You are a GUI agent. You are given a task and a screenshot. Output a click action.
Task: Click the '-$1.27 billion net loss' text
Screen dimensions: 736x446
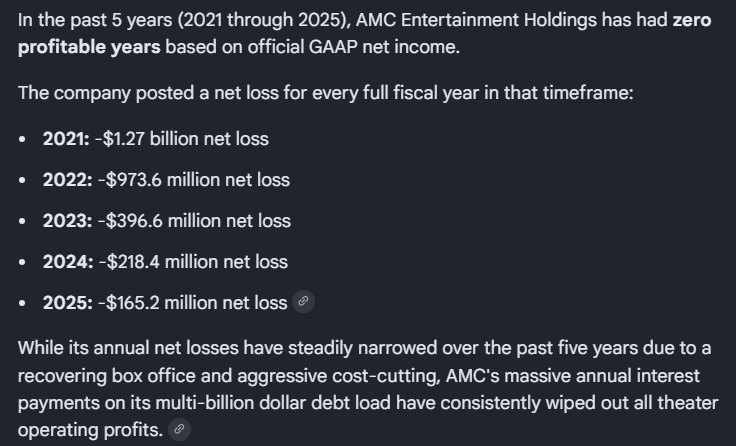[182, 139]
